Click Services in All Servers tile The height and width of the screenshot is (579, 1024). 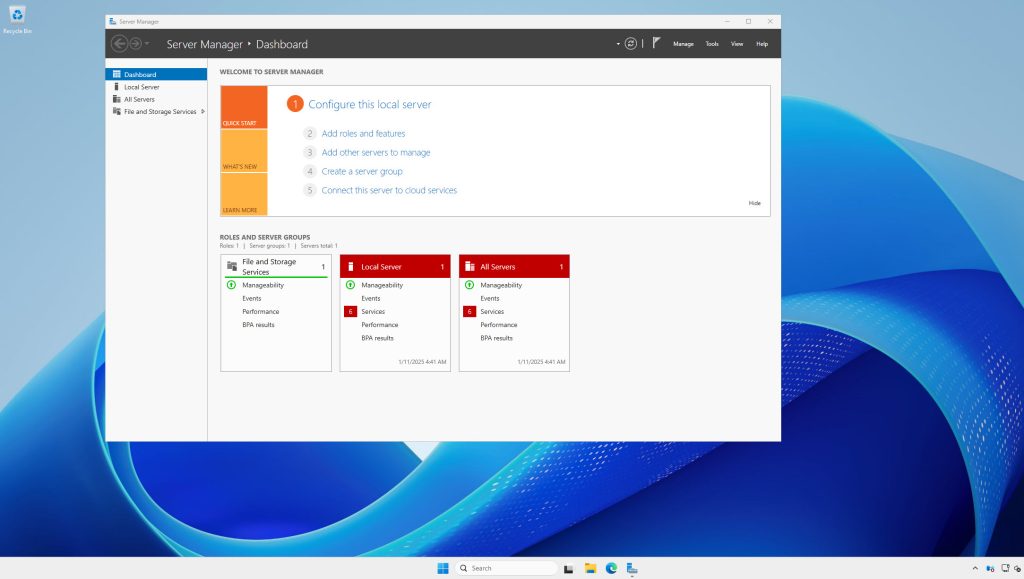click(492, 311)
